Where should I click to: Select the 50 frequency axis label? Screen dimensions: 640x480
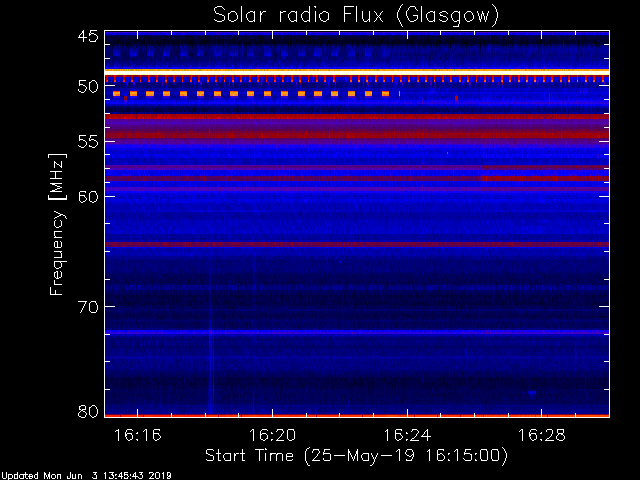88,86
